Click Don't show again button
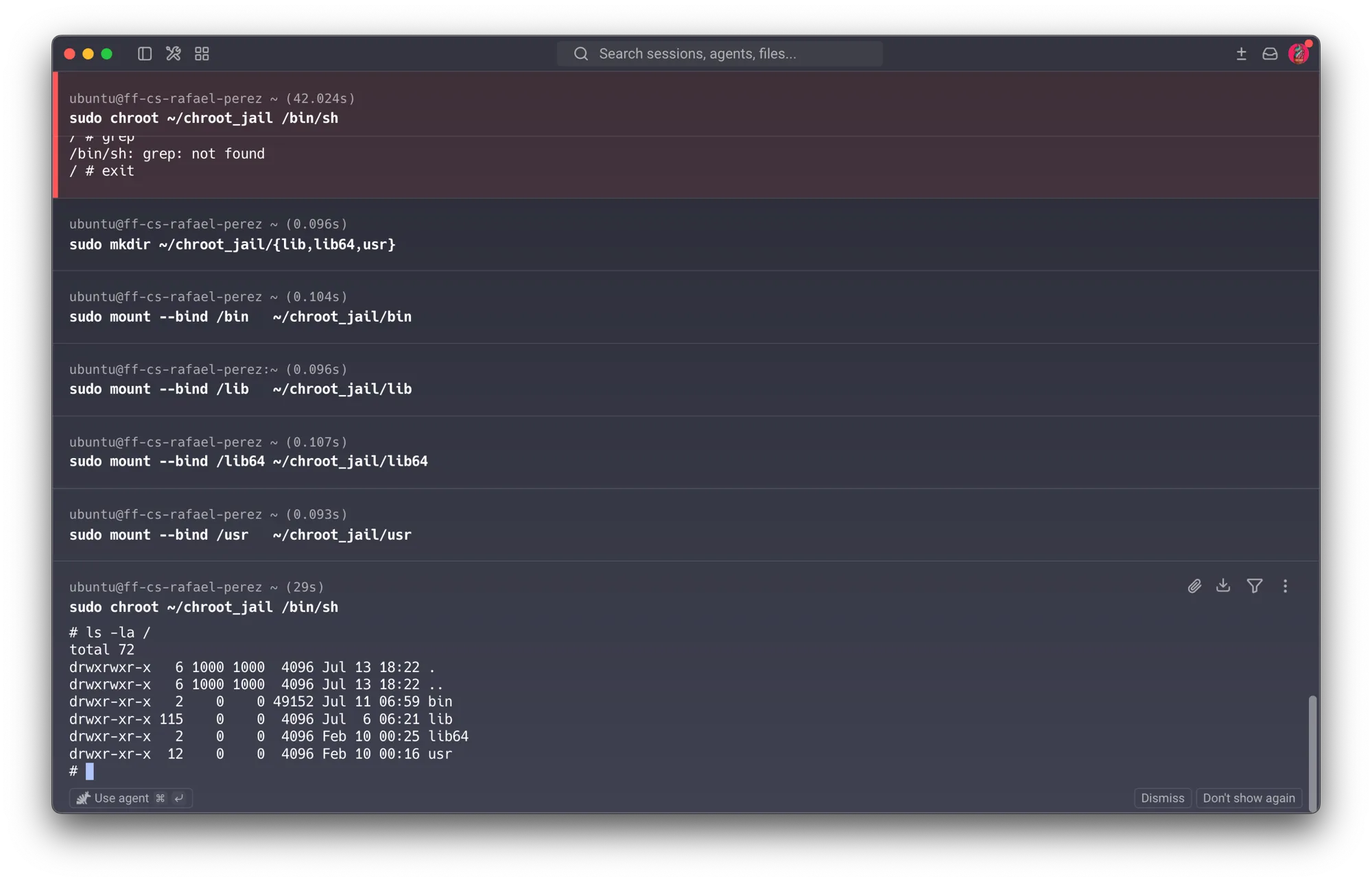Image resolution: width=1372 pixels, height=882 pixels. 1249,798
